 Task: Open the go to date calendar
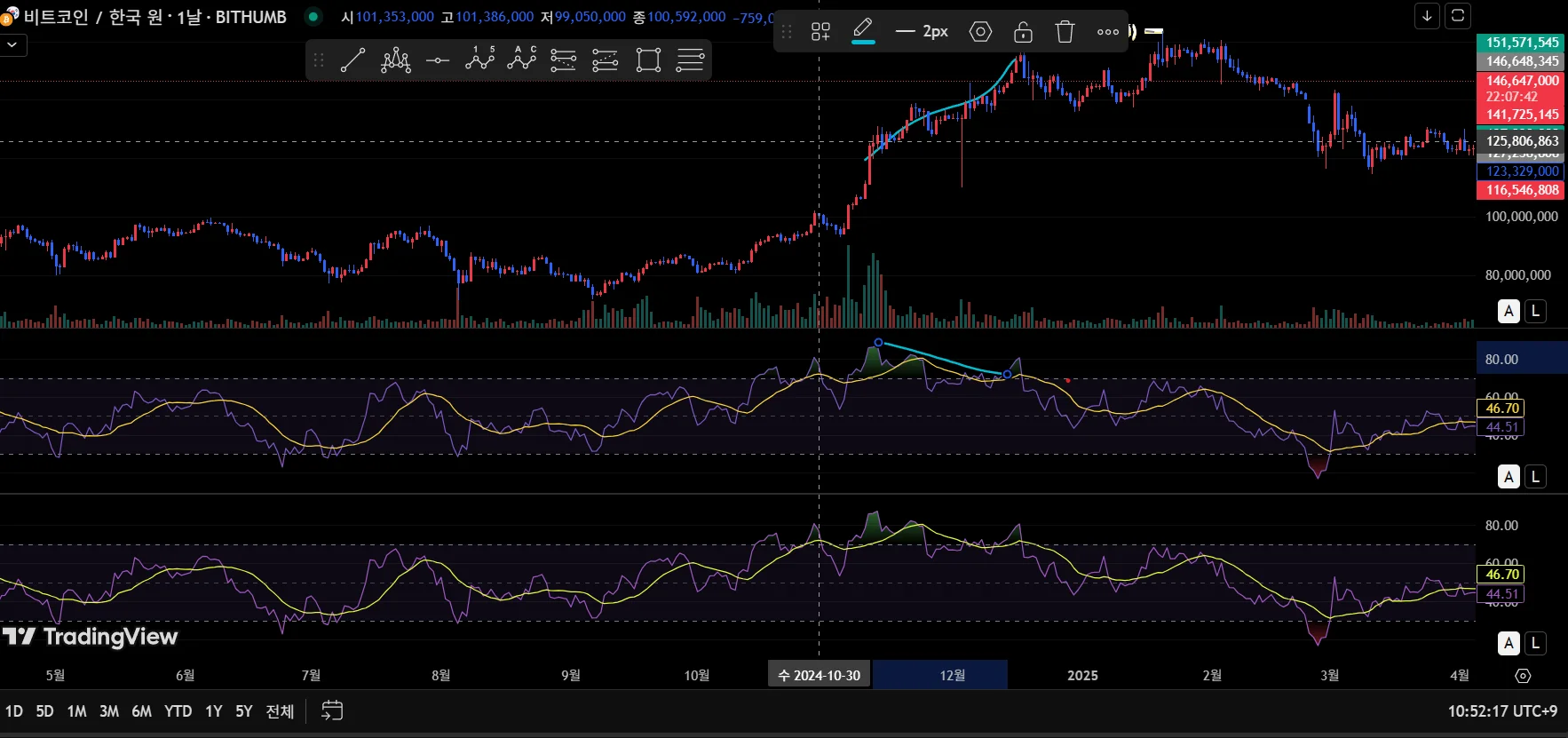click(x=332, y=710)
